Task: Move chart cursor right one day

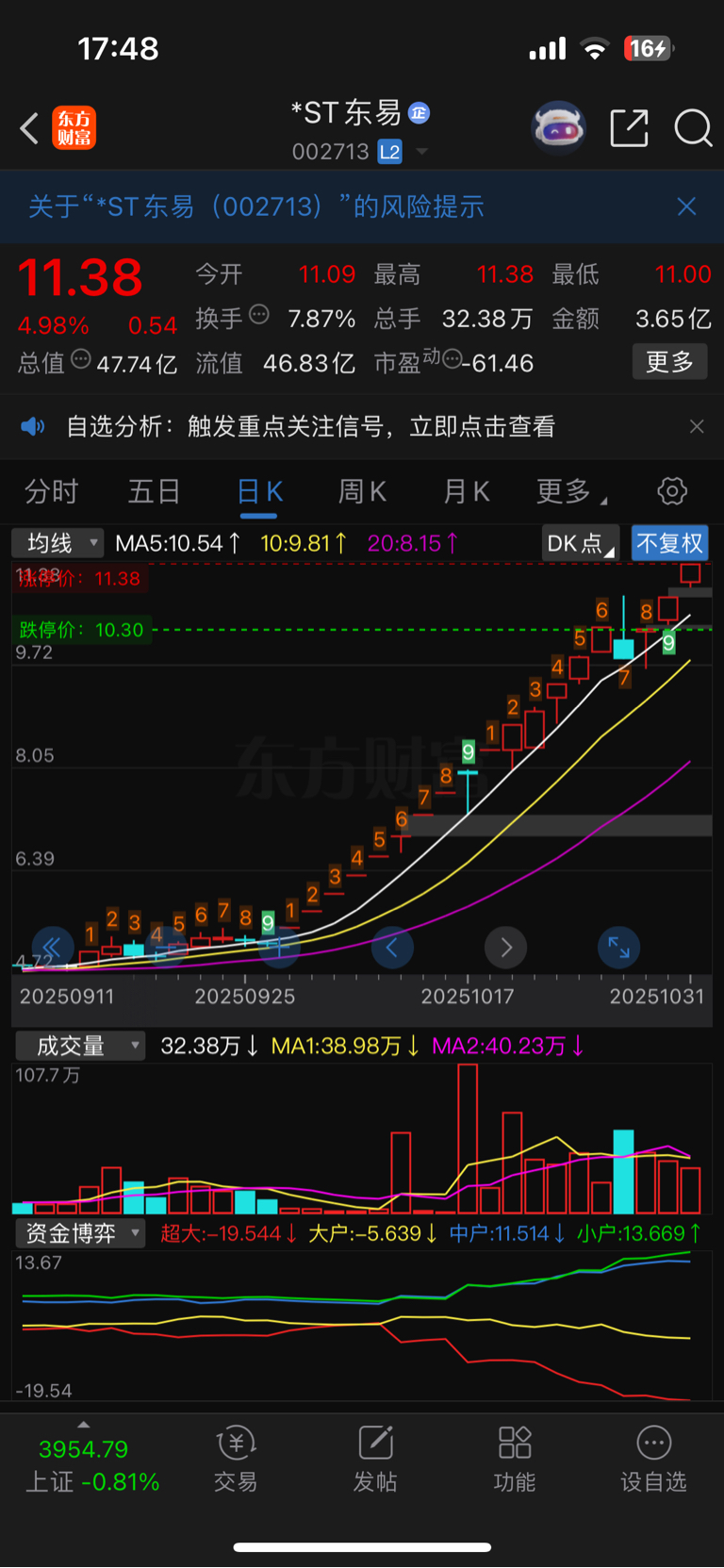Action: [506, 948]
